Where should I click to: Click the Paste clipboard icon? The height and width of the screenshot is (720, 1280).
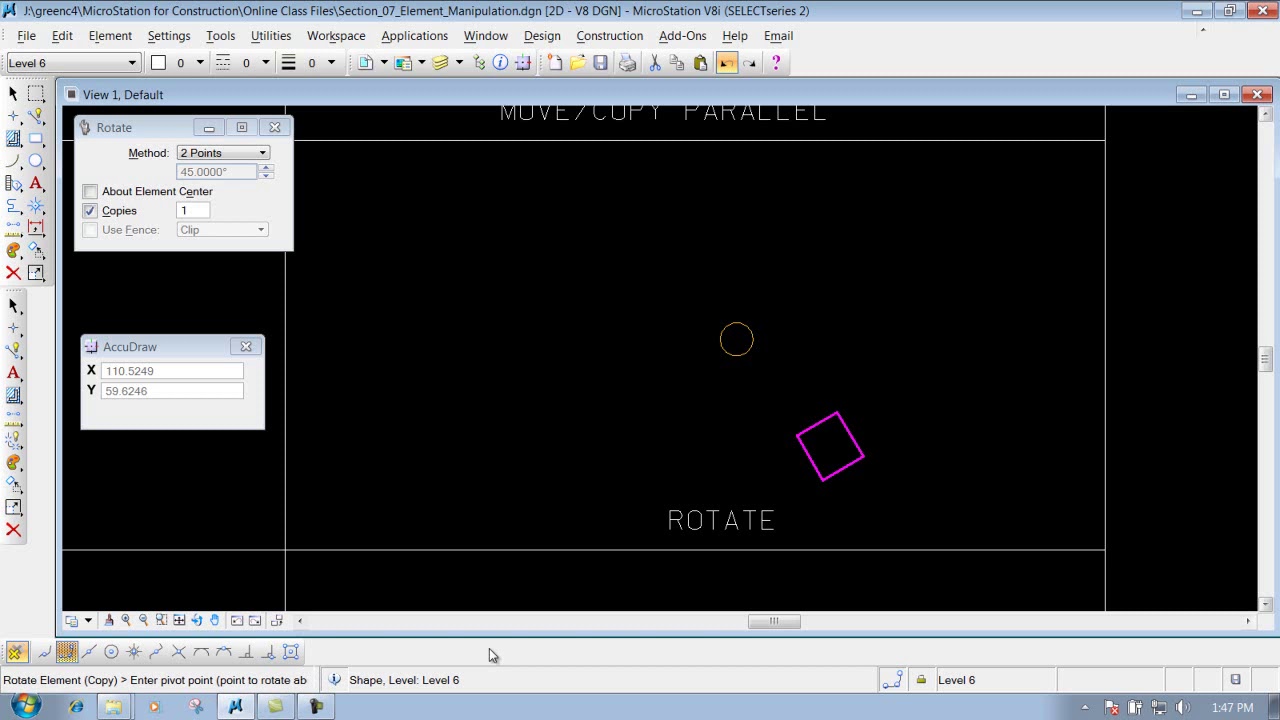point(700,63)
